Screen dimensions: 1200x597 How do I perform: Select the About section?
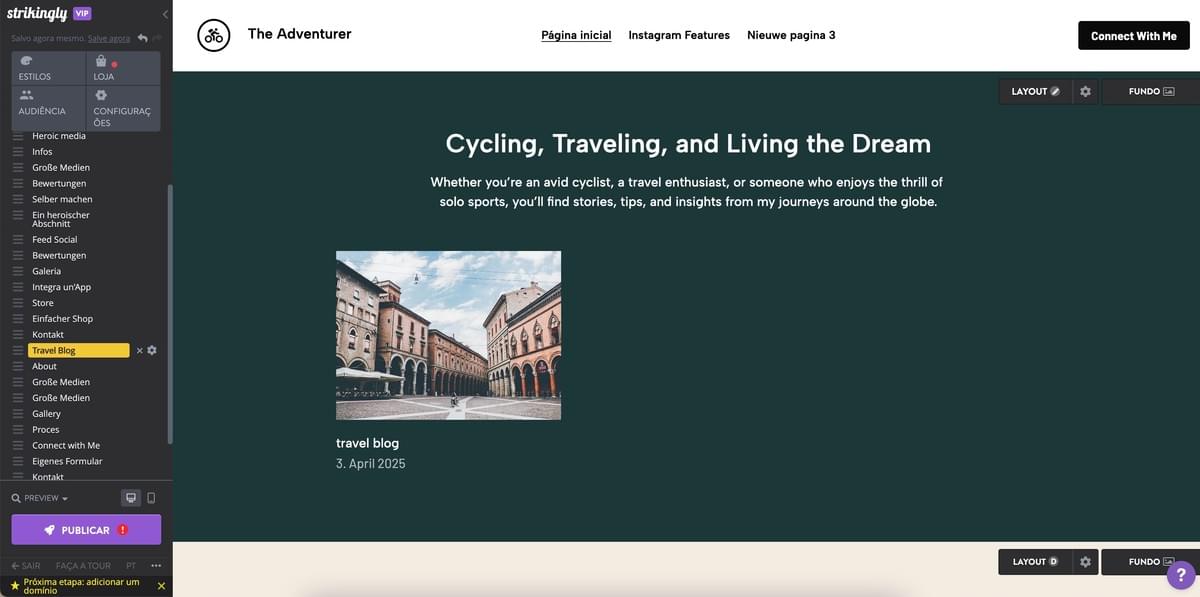(44, 366)
